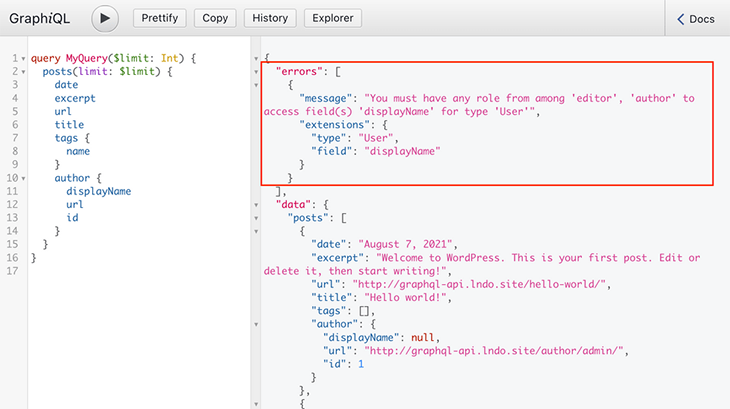Screen dimensions: 730x409
Task: Click the 'url' field on line 5
Action: [63, 112]
